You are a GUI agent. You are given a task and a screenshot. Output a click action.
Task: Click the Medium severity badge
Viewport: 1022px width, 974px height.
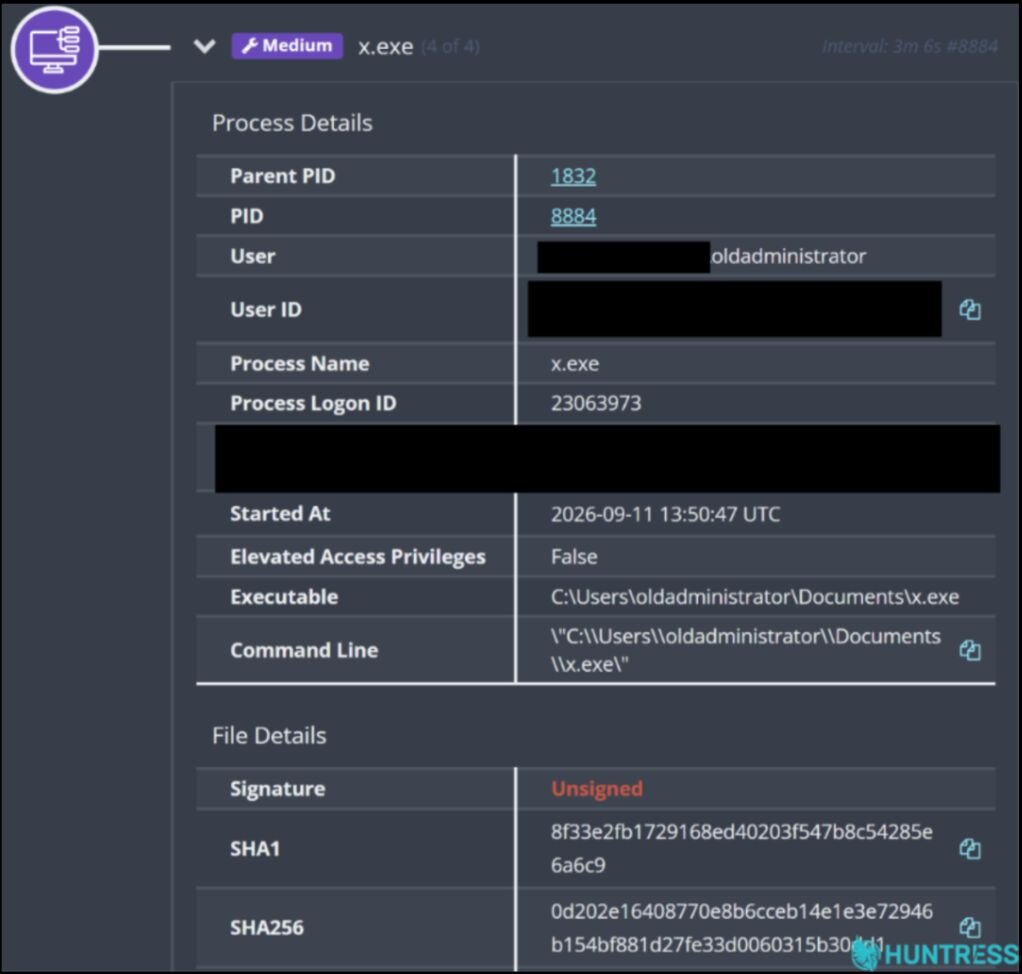[287, 46]
